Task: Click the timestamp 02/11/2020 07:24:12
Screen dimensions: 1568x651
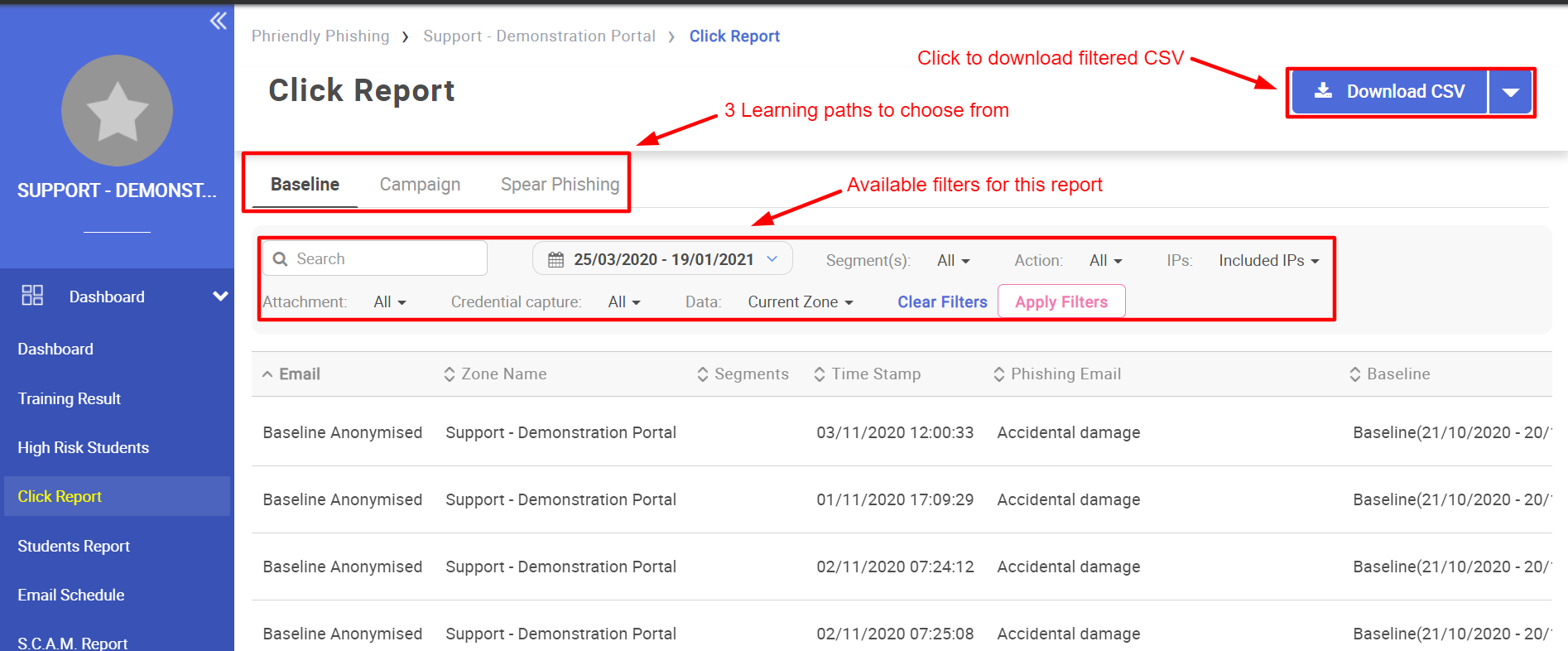Action: [895, 567]
